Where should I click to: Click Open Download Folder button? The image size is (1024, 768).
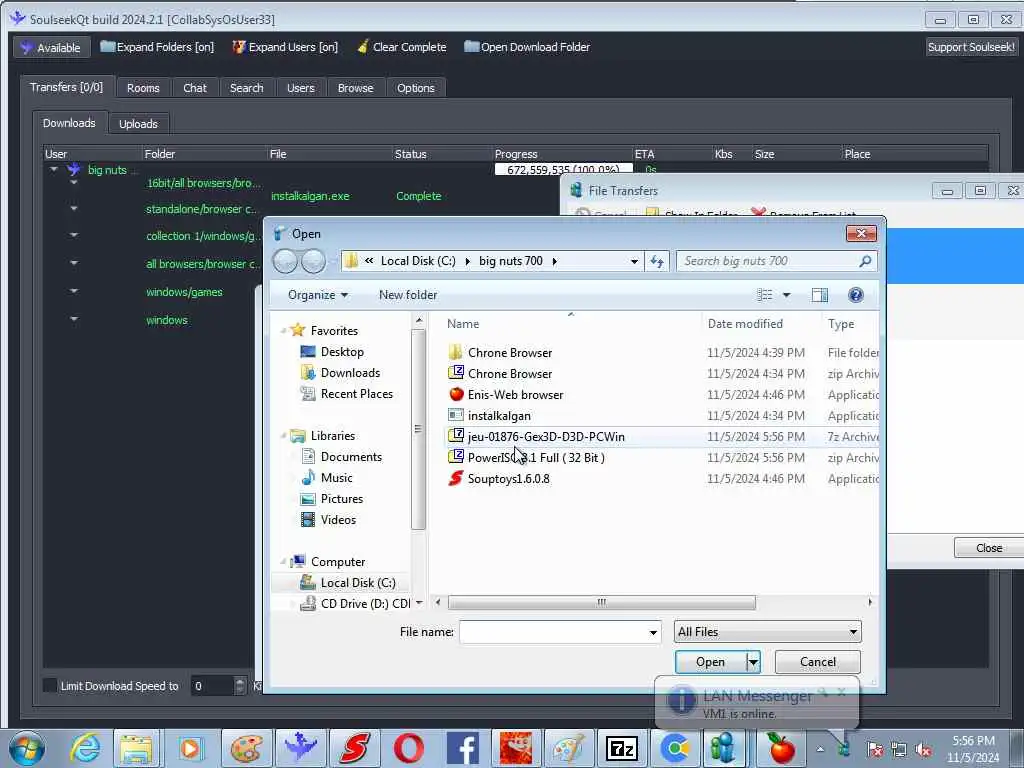pos(527,47)
